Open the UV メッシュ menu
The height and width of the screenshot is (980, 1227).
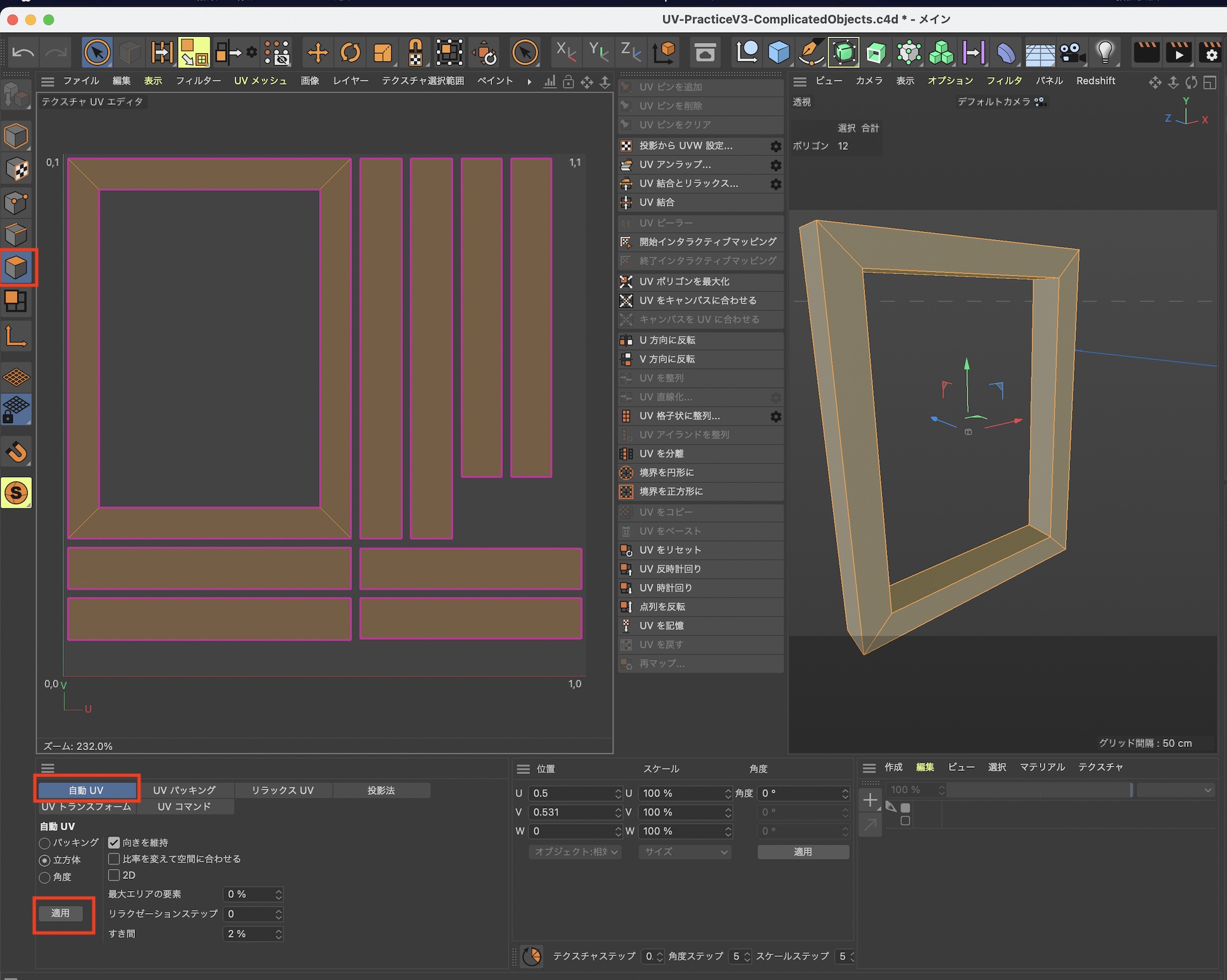tap(260, 81)
